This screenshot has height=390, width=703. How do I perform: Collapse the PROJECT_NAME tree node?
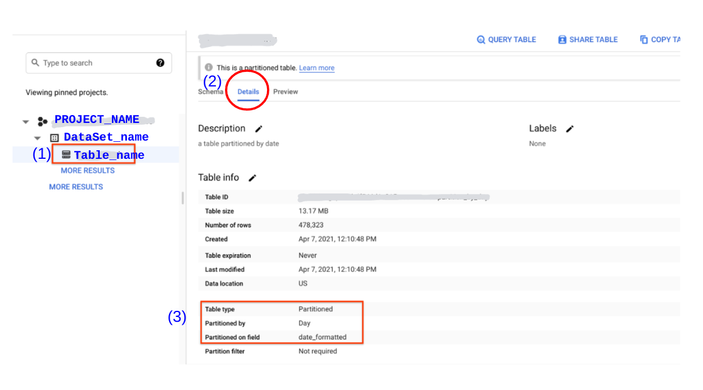point(26,121)
